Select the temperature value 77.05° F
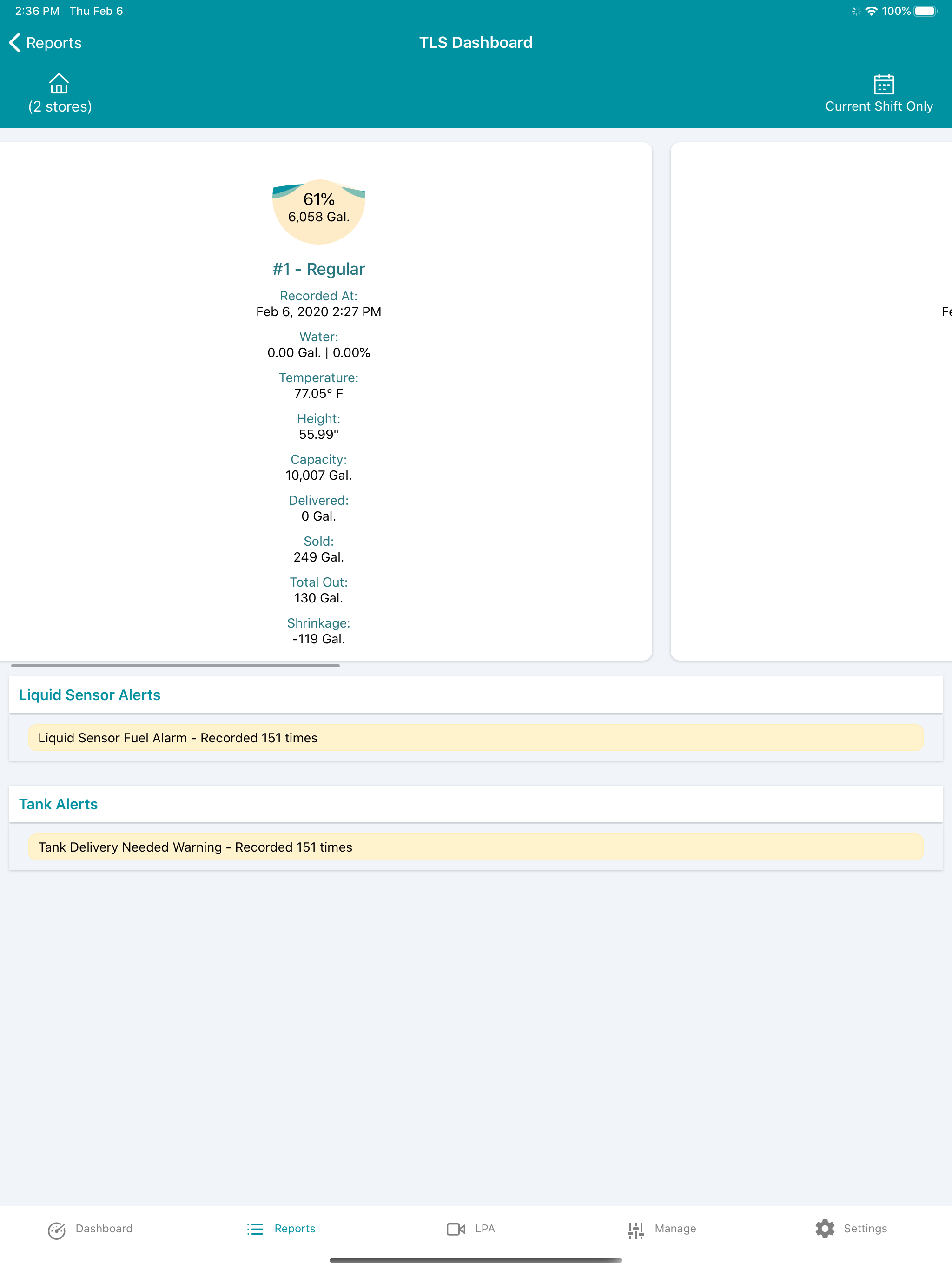The width and height of the screenshot is (952, 1270). 319,393
